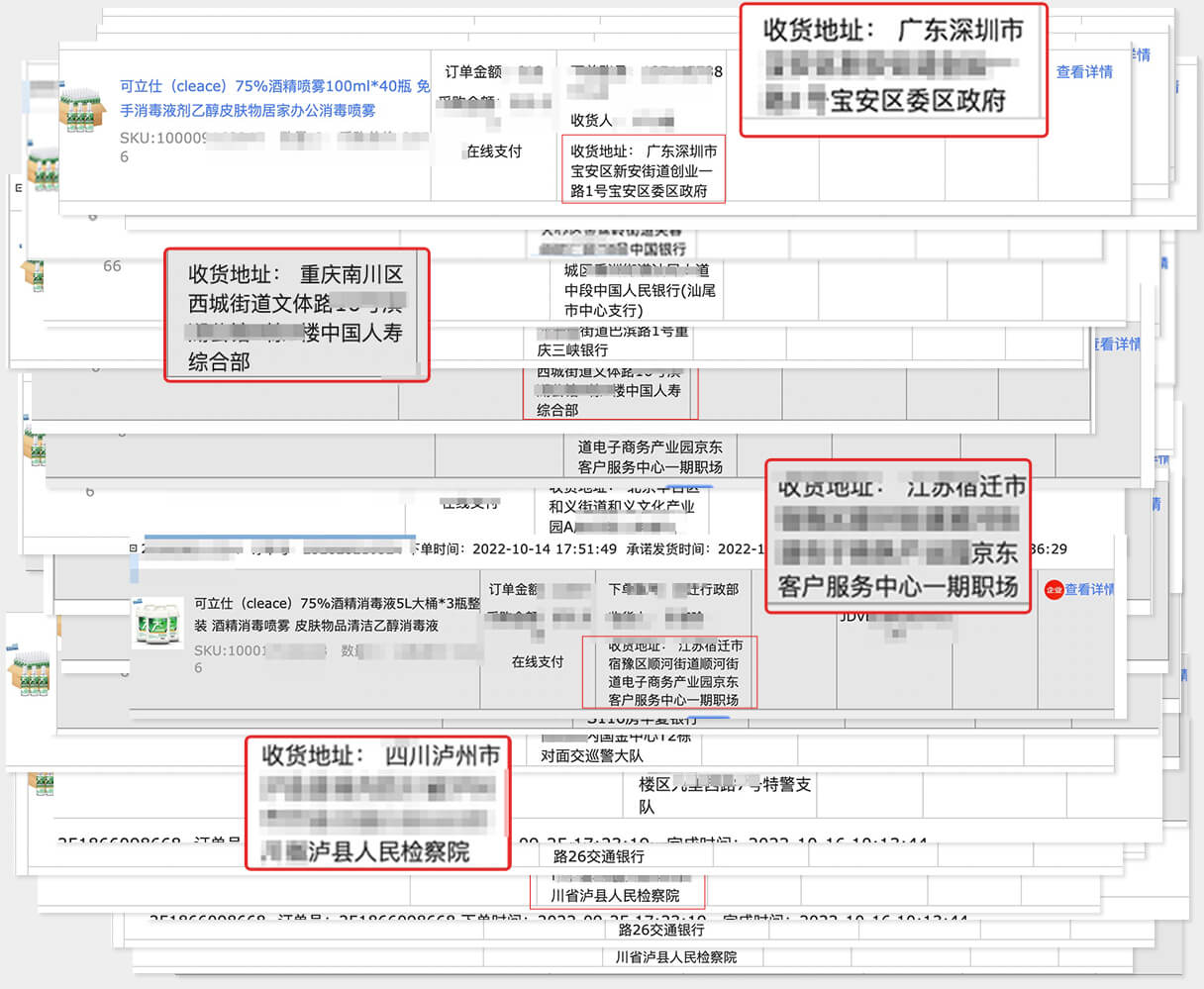The width and height of the screenshot is (1204, 989).
Task: Click the red 企业 badge icon
Action: click(1053, 589)
